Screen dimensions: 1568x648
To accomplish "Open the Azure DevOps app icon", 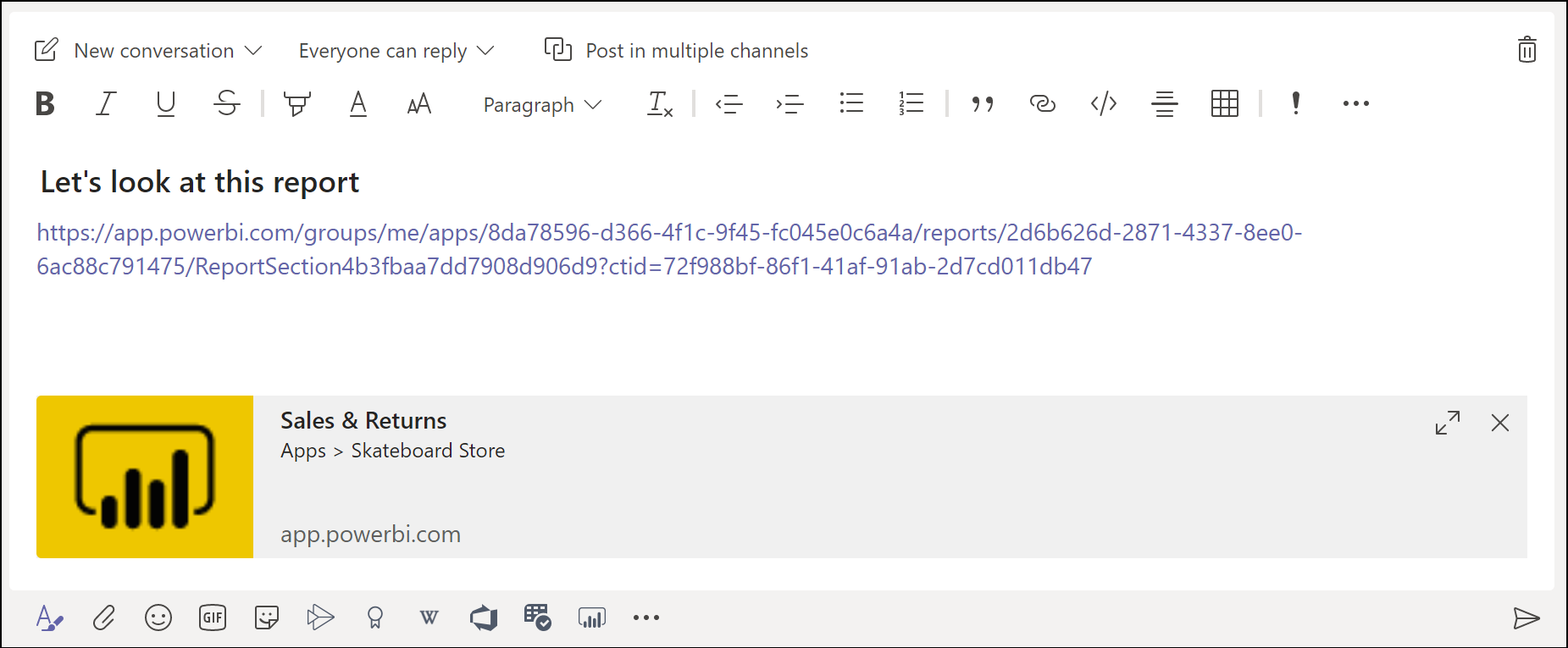I will [484, 618].
